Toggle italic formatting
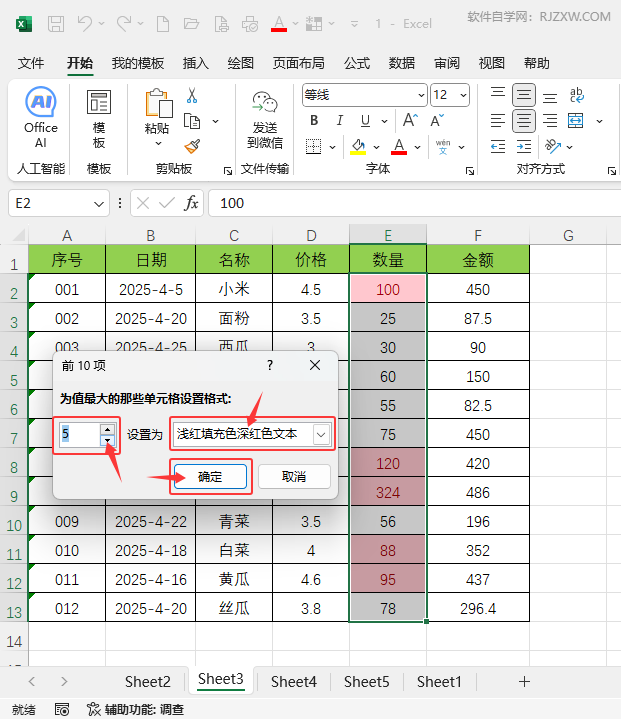621x719 pixels. [x=339, y=121]
